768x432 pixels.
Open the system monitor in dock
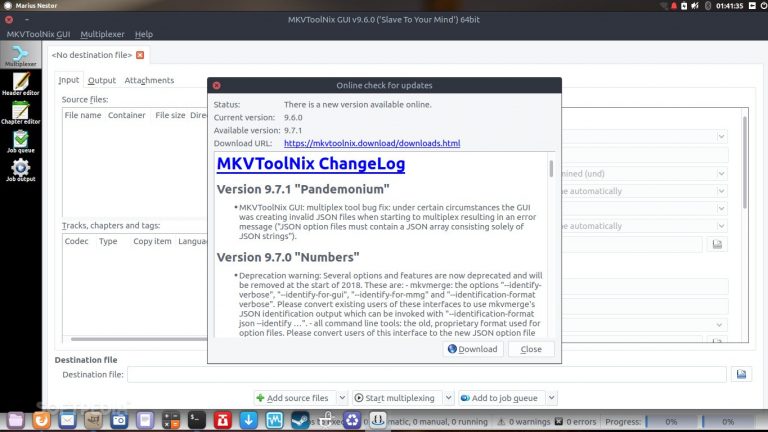click(x=274, y=420)
